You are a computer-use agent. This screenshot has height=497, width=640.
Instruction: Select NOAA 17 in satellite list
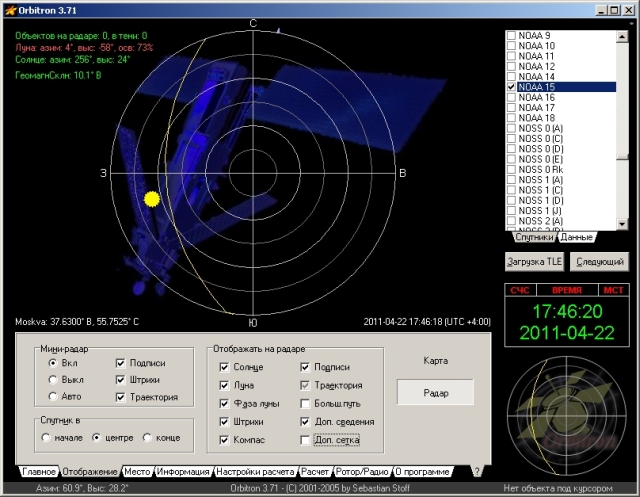(536, 108)
